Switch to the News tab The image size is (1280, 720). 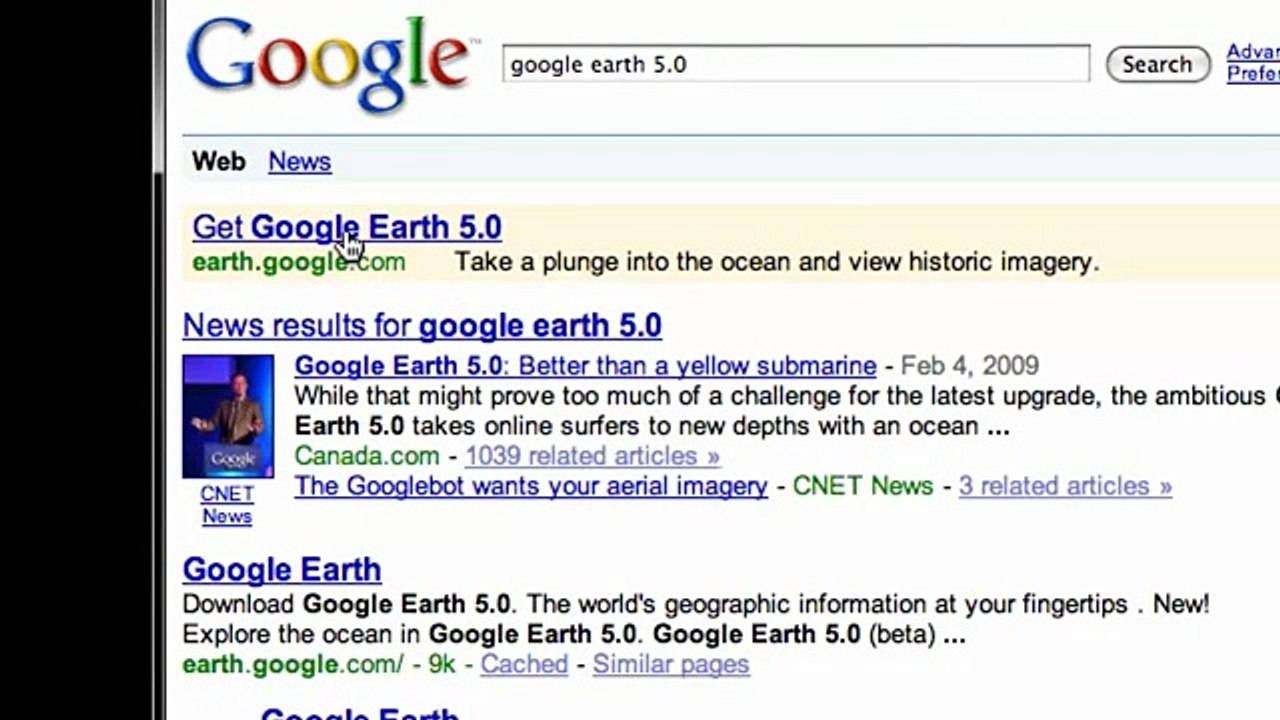point(299,161)
